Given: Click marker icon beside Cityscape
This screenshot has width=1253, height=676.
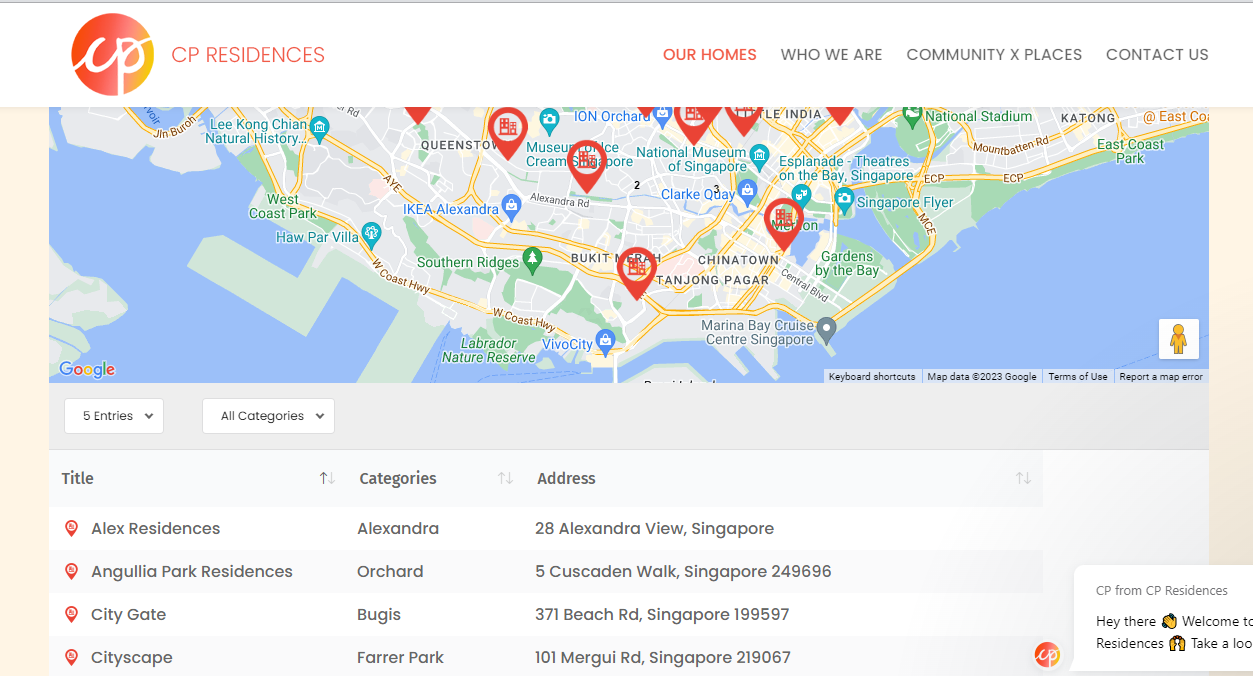Looking at the screenshot, I should [x=71, y=657].
